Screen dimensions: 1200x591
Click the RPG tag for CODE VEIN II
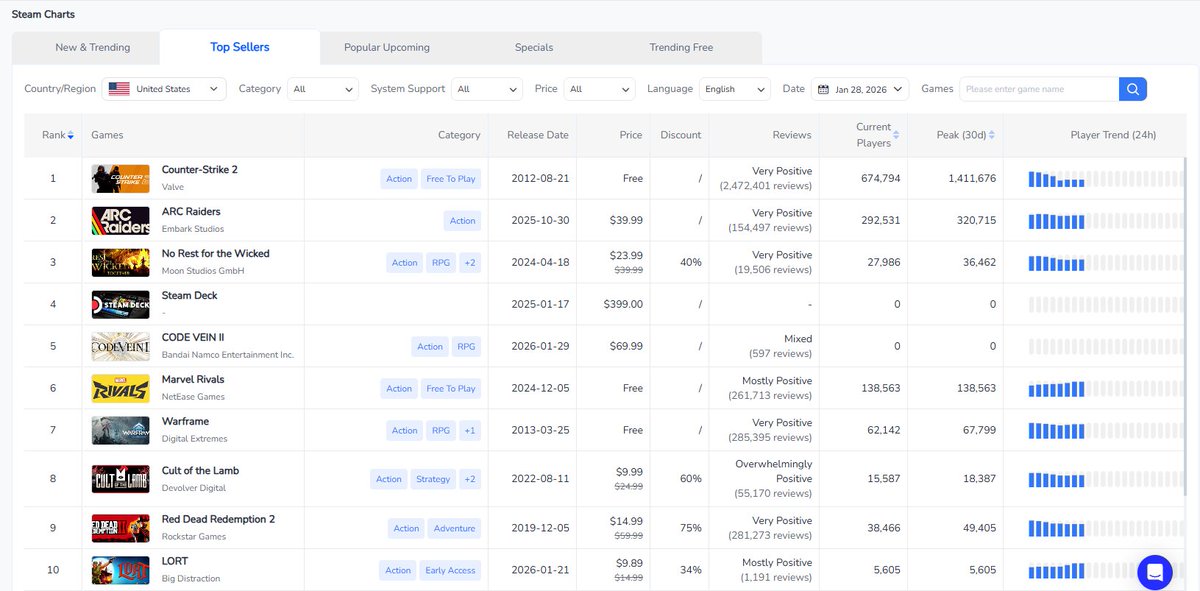coord(466,347)
